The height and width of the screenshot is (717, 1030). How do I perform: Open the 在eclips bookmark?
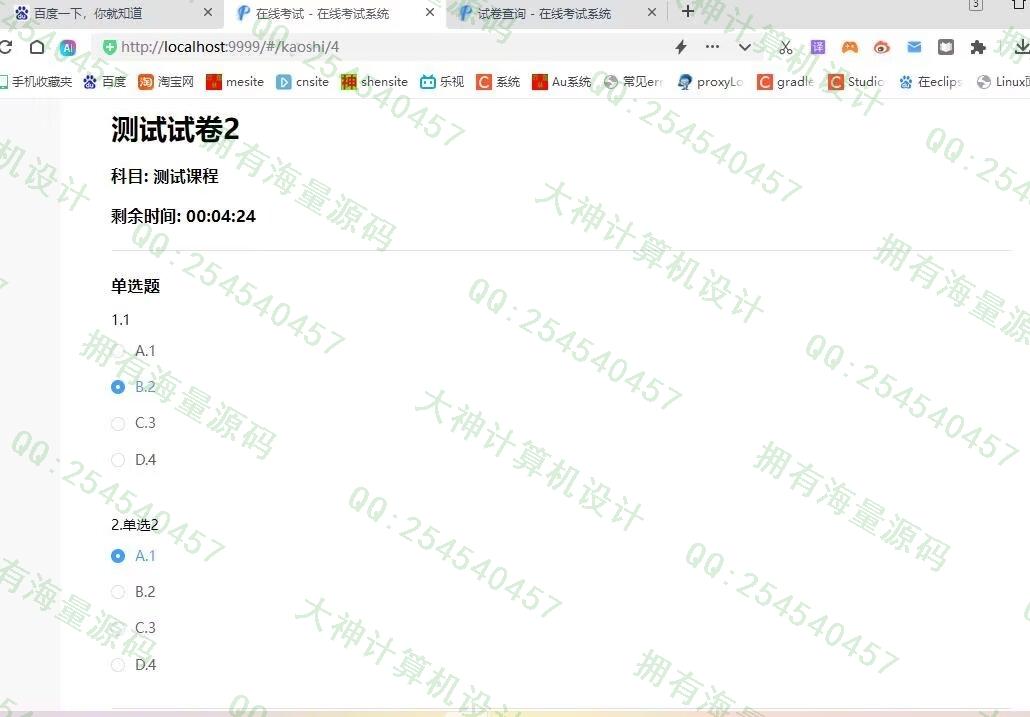[930, 81]
